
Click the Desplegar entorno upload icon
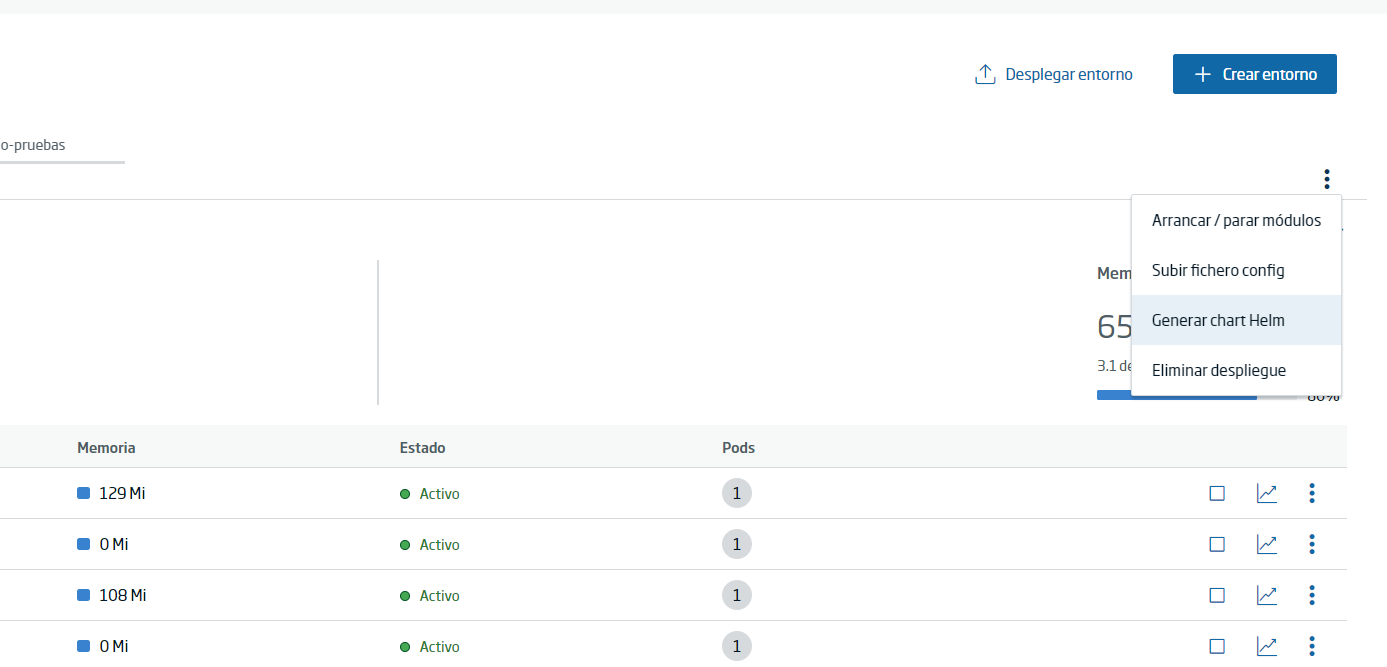[985, 74]
